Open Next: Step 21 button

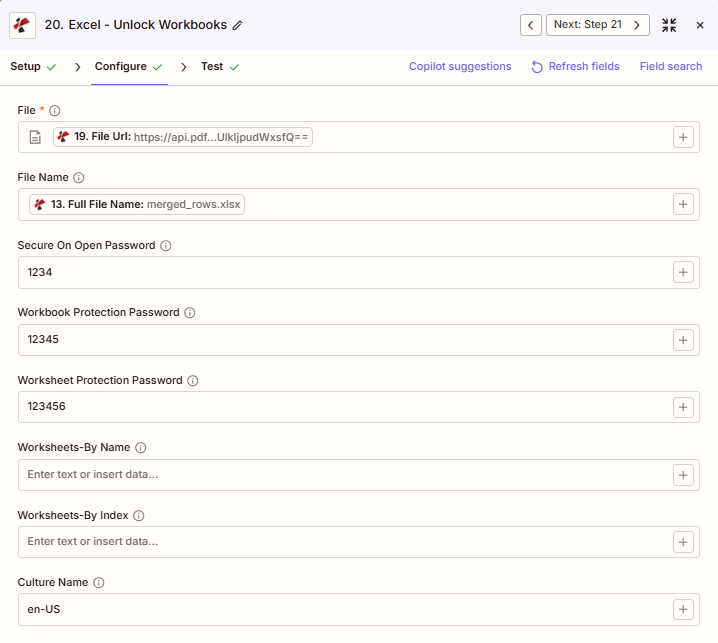tap(598, 25)
